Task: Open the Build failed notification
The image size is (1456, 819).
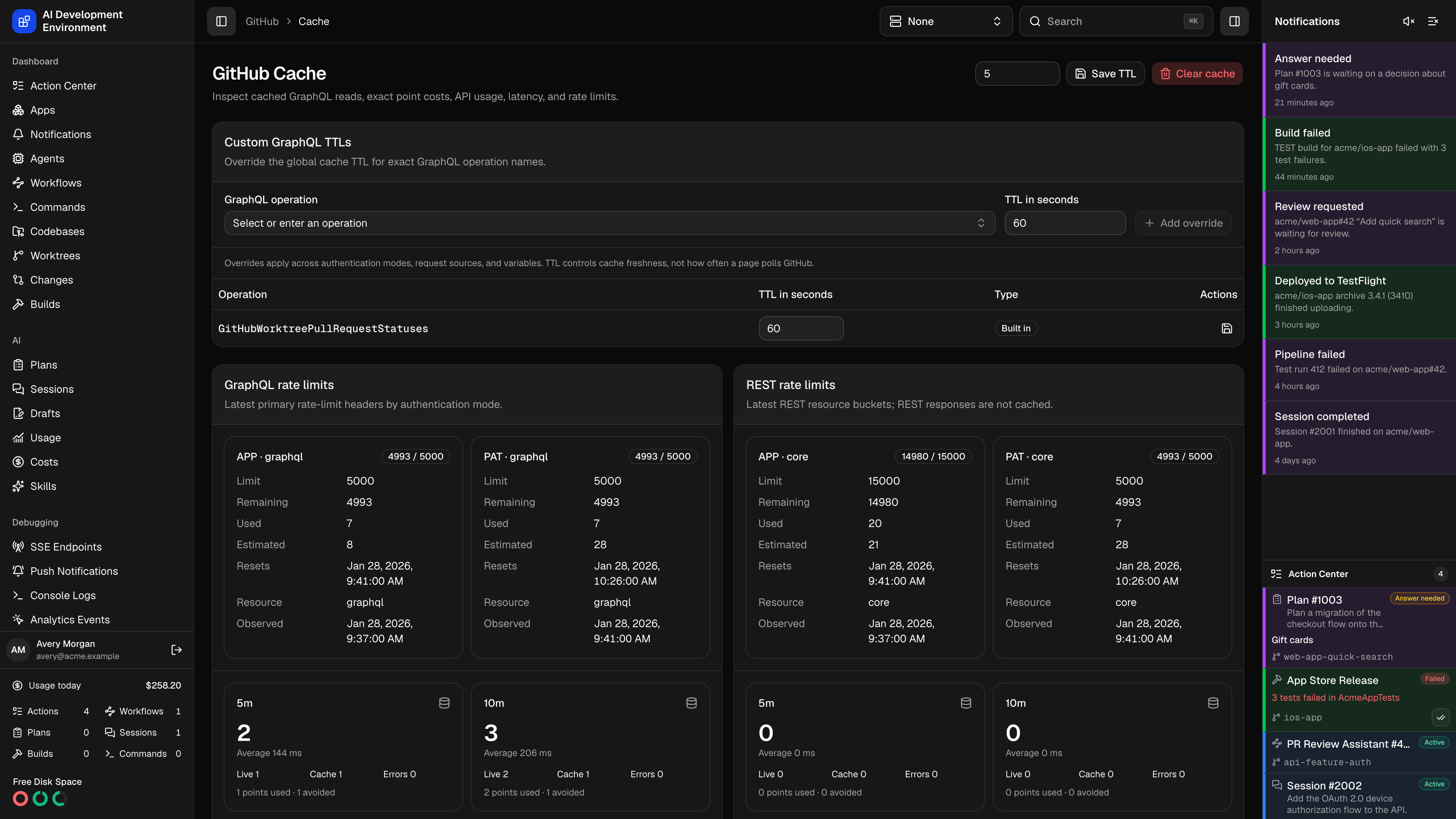Action: pyautogui.click(x=1359, y=154)
